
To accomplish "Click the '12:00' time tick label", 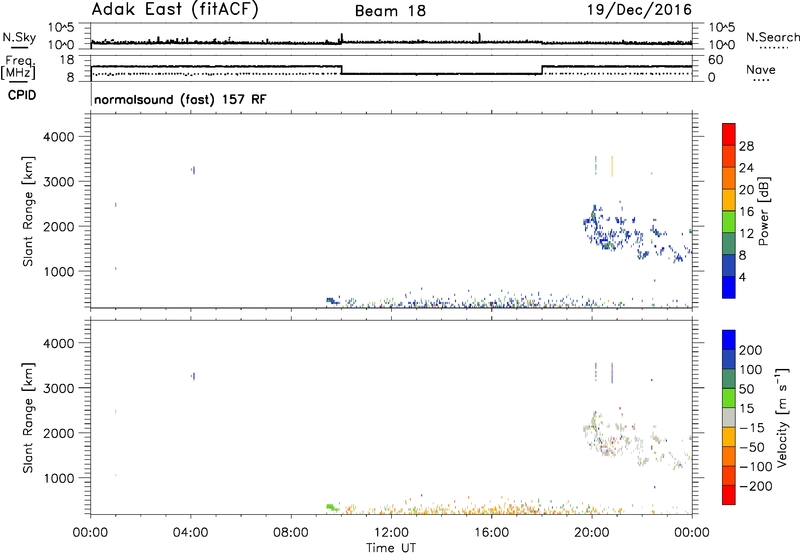I will tap(391, 533).
